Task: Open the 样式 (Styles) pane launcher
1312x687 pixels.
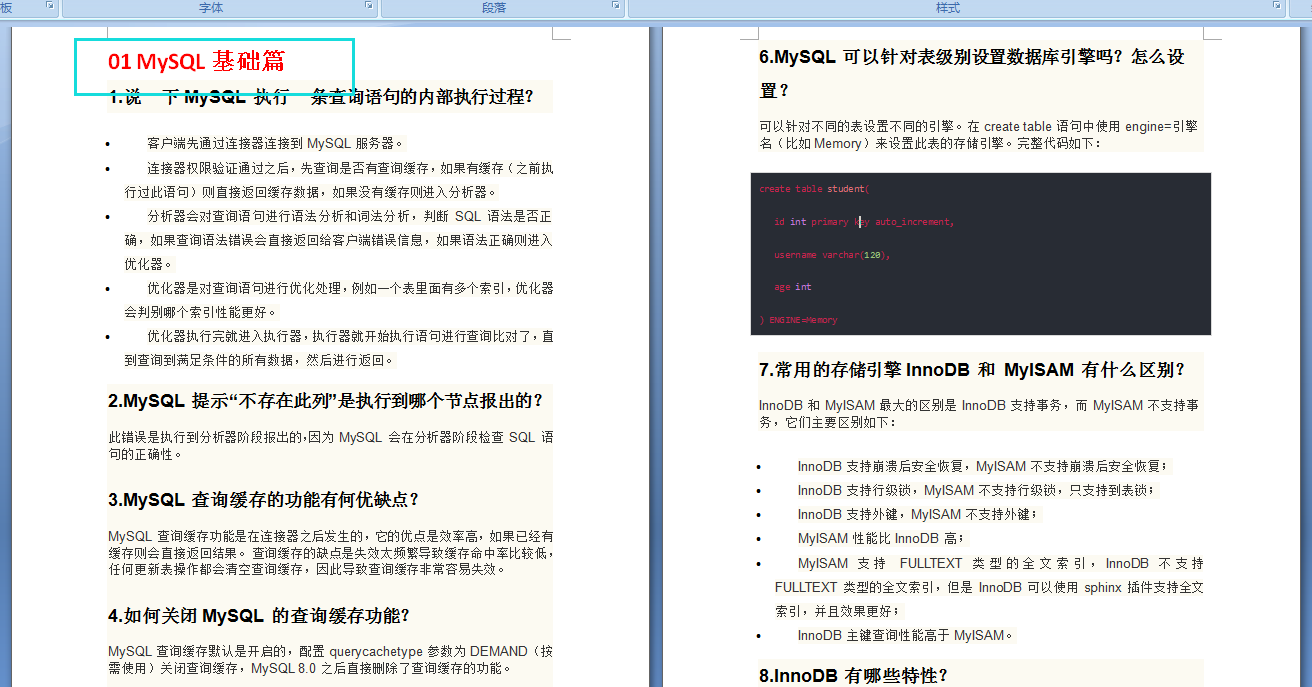Action: (x=1276, y=6)
